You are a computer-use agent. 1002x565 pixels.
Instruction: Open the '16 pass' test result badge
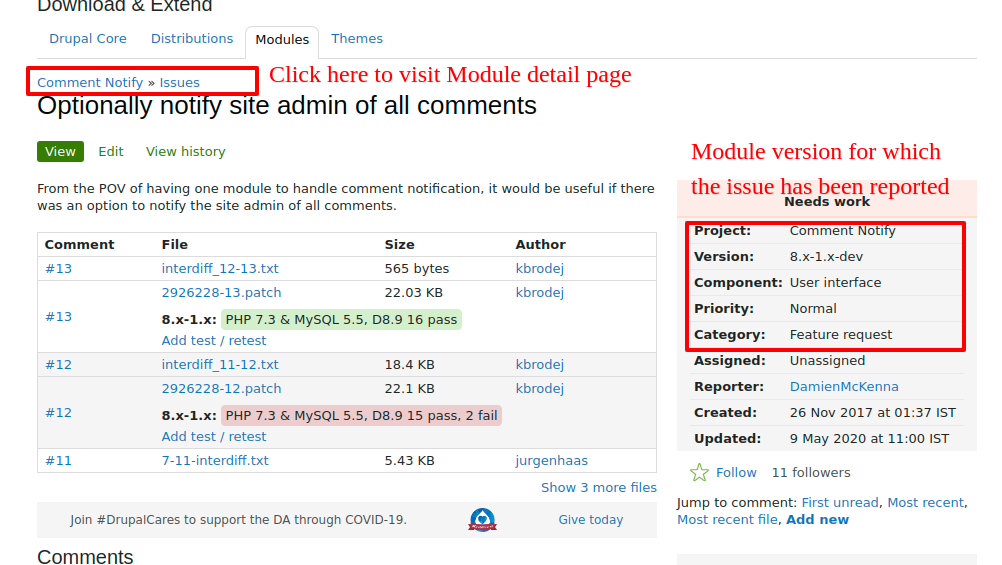coord(341,320)
